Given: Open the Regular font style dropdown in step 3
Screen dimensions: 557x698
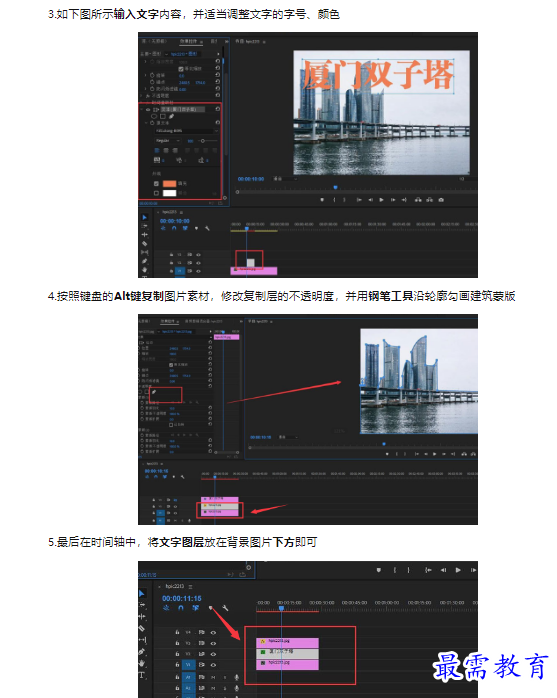Looking at the screenshot, I should (x=167, y=141).
